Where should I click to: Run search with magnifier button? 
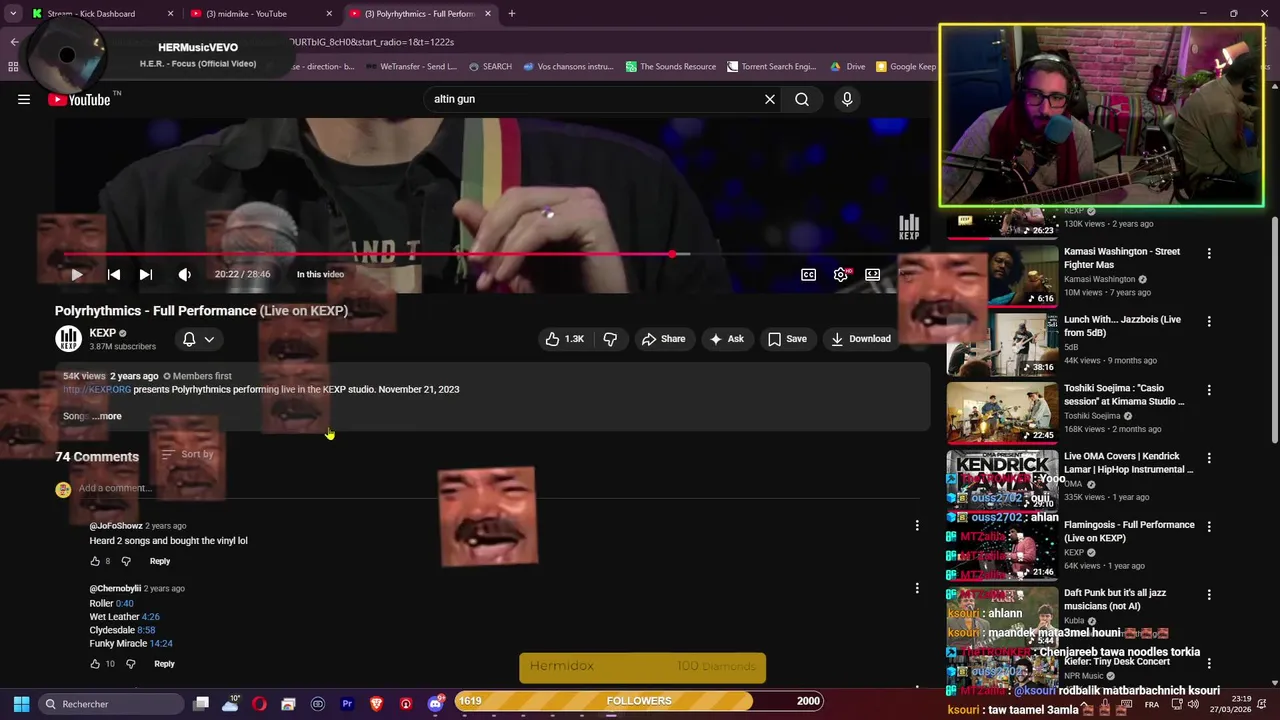tap(802, 99)
